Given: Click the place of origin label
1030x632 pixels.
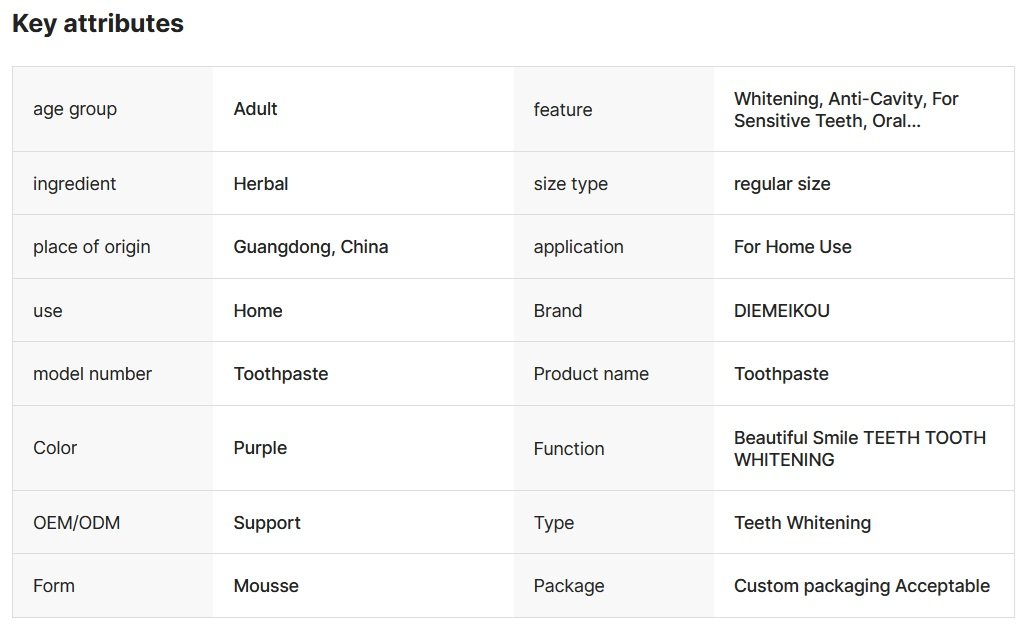Looking at the screenshot, I should tap(92, 247).
